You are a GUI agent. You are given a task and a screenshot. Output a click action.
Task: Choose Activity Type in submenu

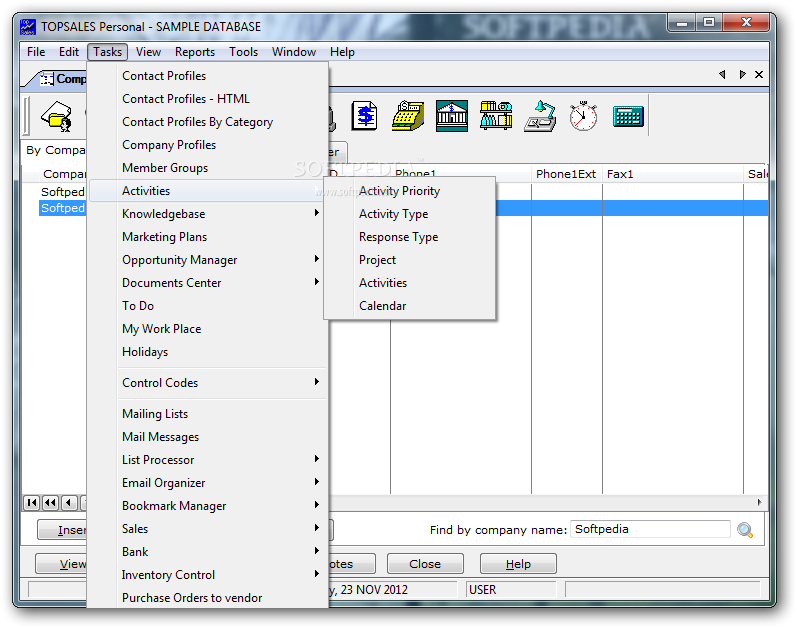[x=410, y=214]
